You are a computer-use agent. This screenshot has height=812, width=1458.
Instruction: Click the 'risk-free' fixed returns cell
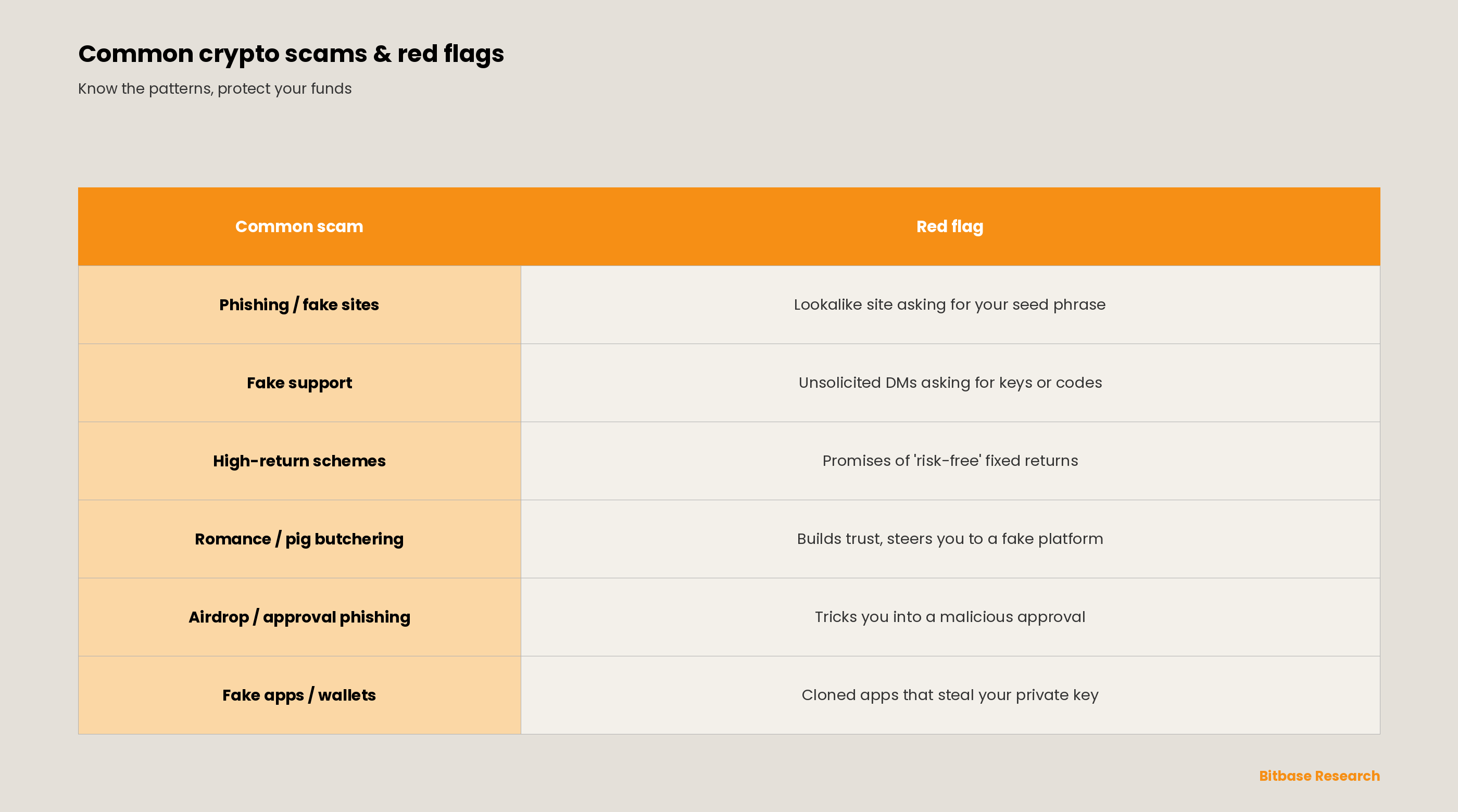click(x=950, y=461)
